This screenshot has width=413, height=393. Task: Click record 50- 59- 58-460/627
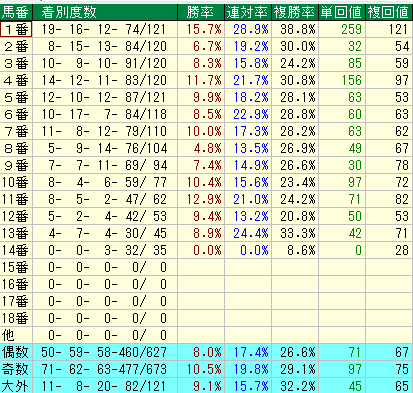(104, 352)
